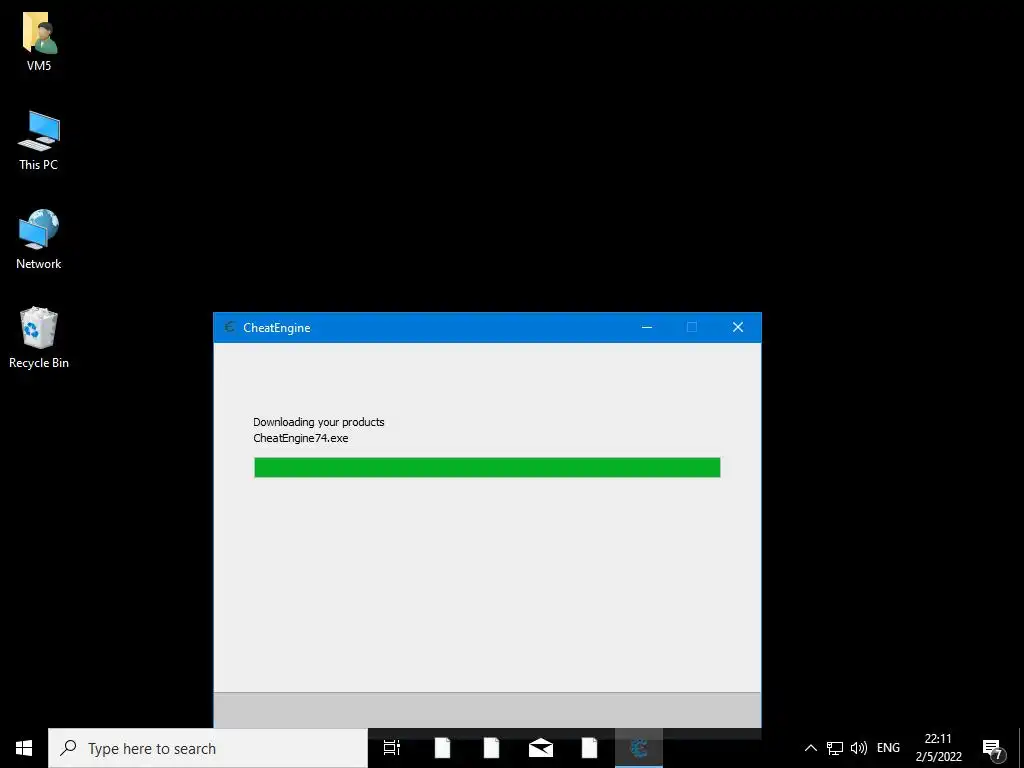Close the CheatEngine installer window
This screenshot has width=1024, height=768.
tap(738, 327)
